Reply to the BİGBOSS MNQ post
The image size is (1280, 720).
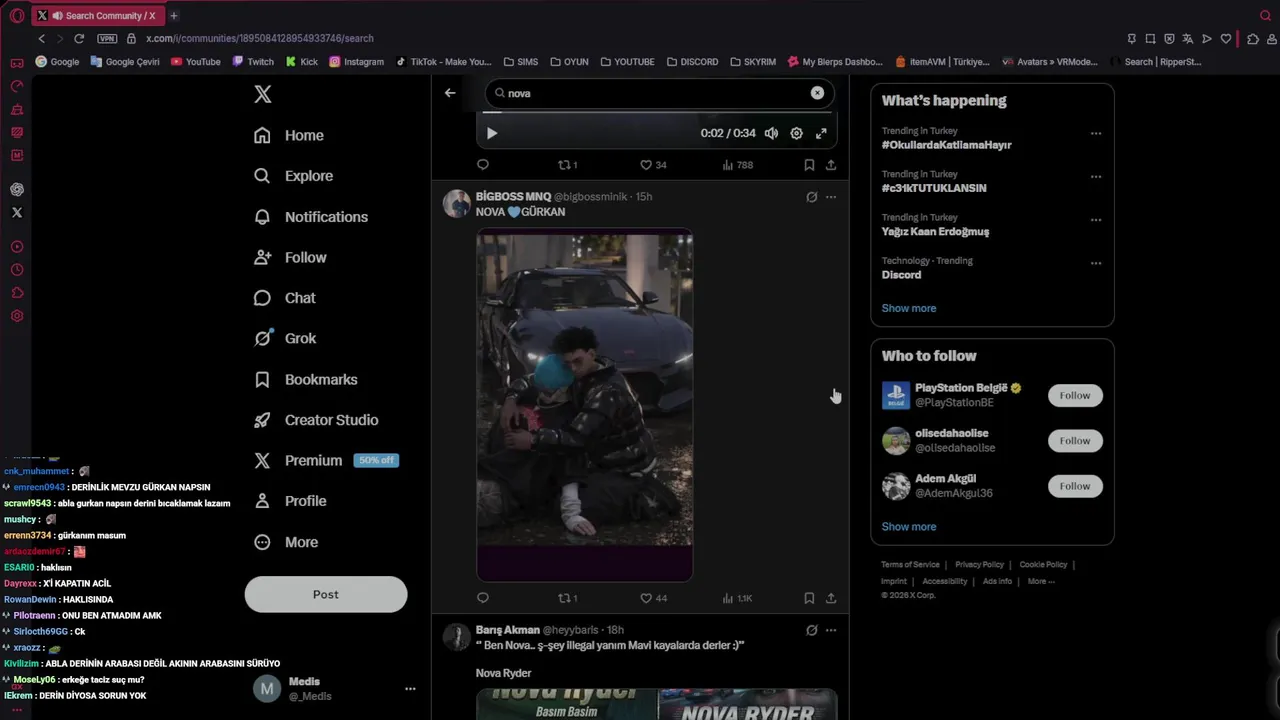483,598
